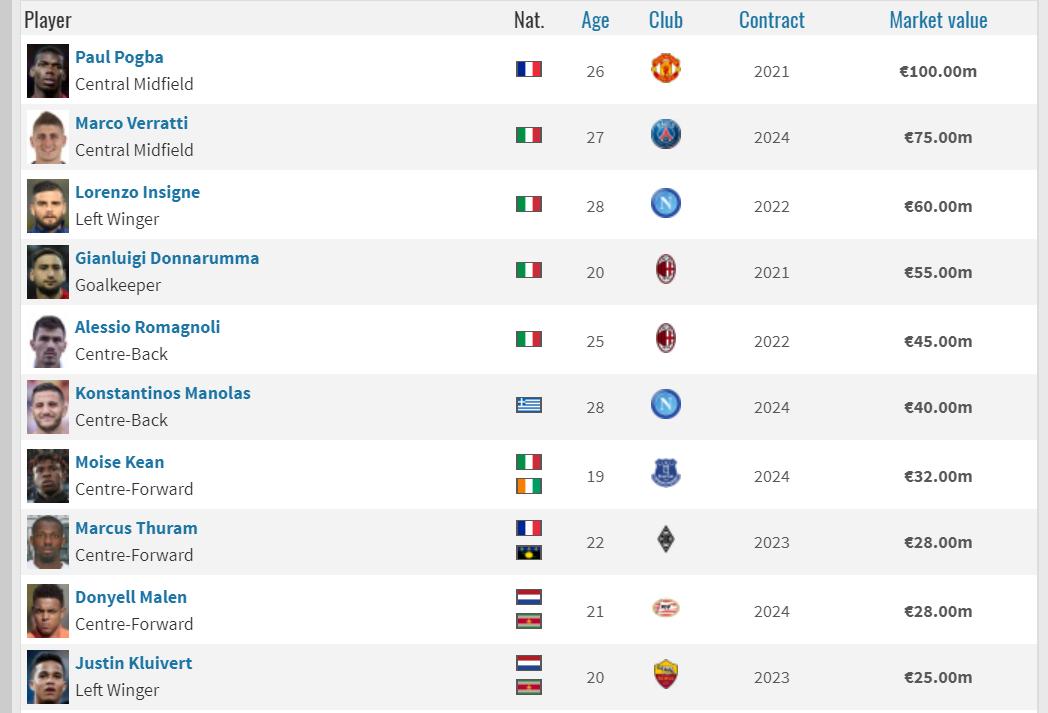The image size is (1048, 713).
Task: Click Justin Kluivert's AS Roma club crest
Action: click(x=665, y=674)
